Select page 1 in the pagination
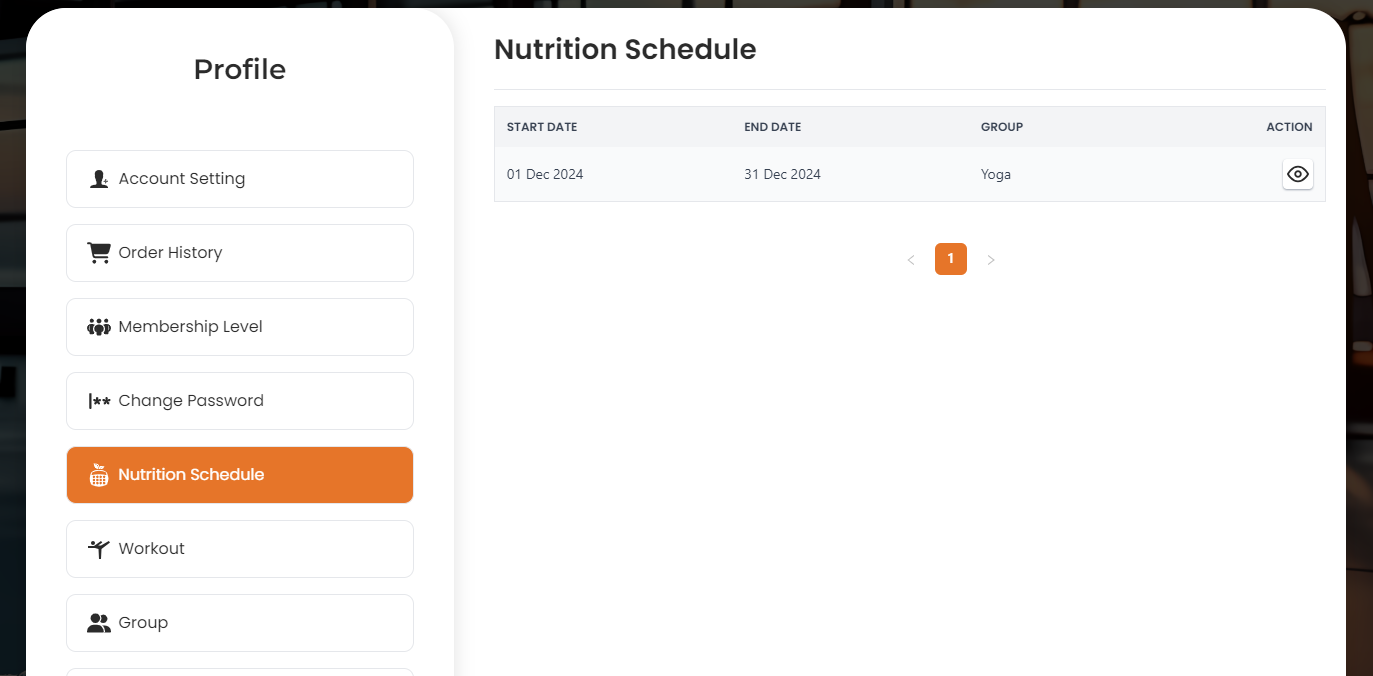Image resolution: width=1373 pixels, height=676 pixels. (950, 259)
